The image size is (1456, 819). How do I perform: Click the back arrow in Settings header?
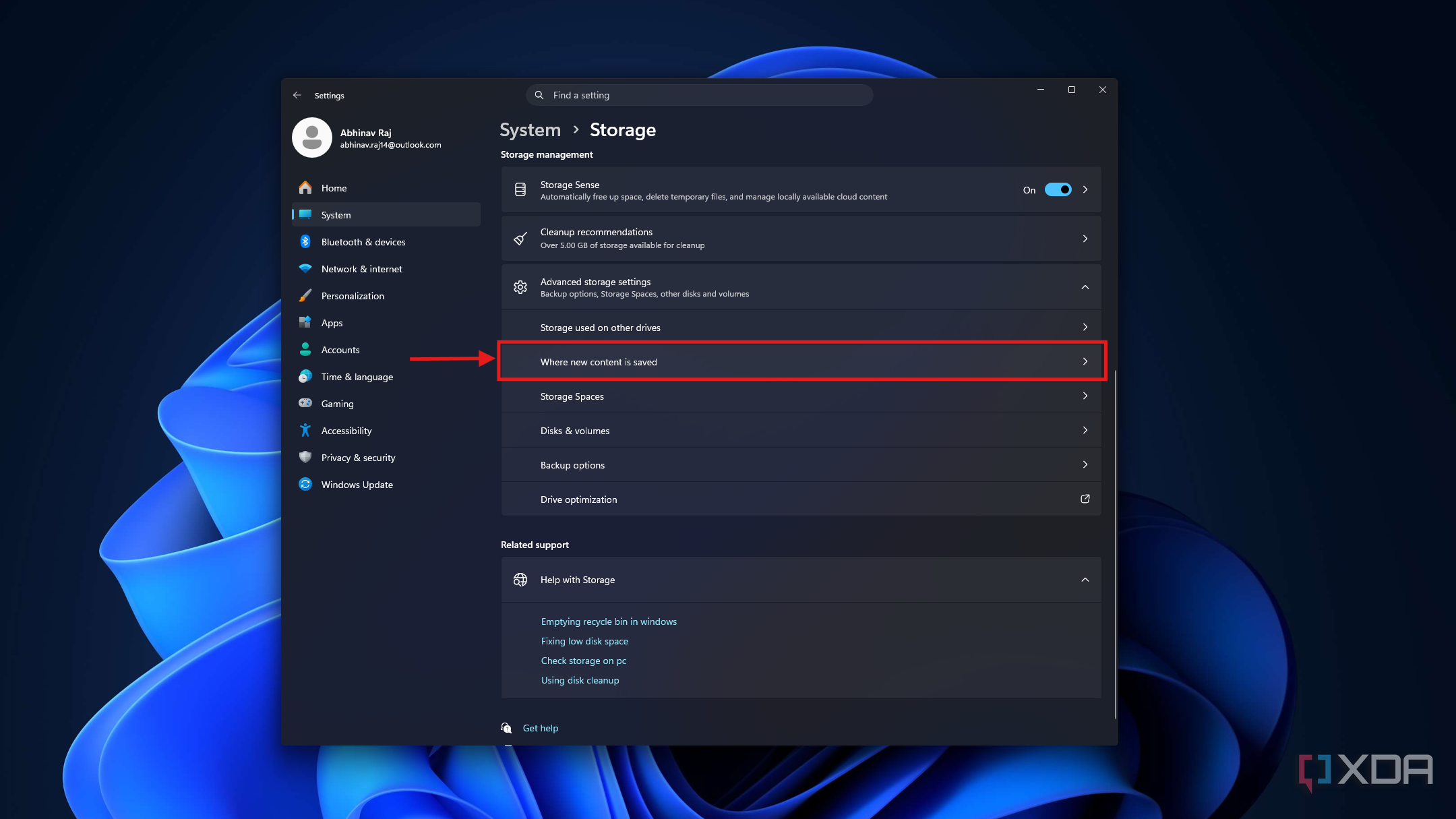click(297, 95)
